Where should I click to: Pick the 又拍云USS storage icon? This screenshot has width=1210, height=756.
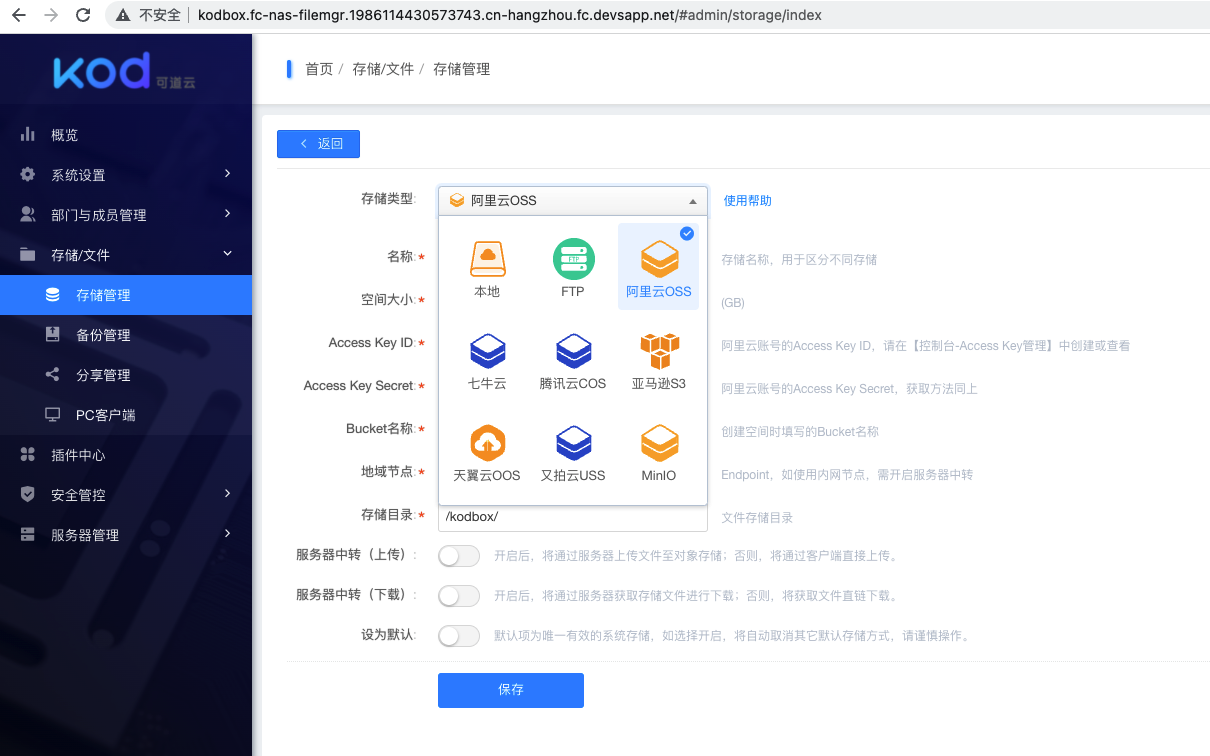point(573,453)
